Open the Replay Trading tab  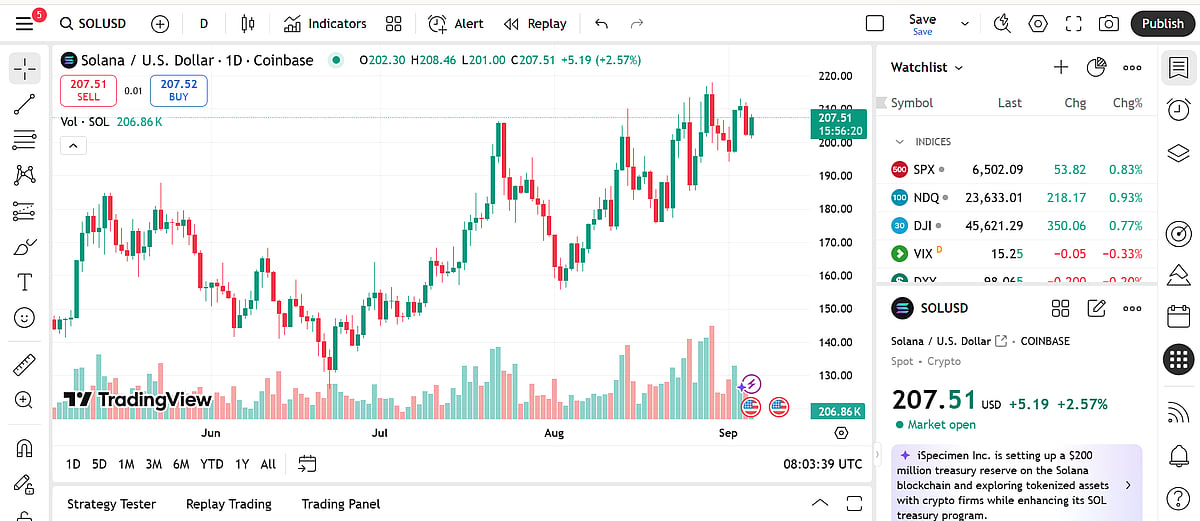pos(229,504)
